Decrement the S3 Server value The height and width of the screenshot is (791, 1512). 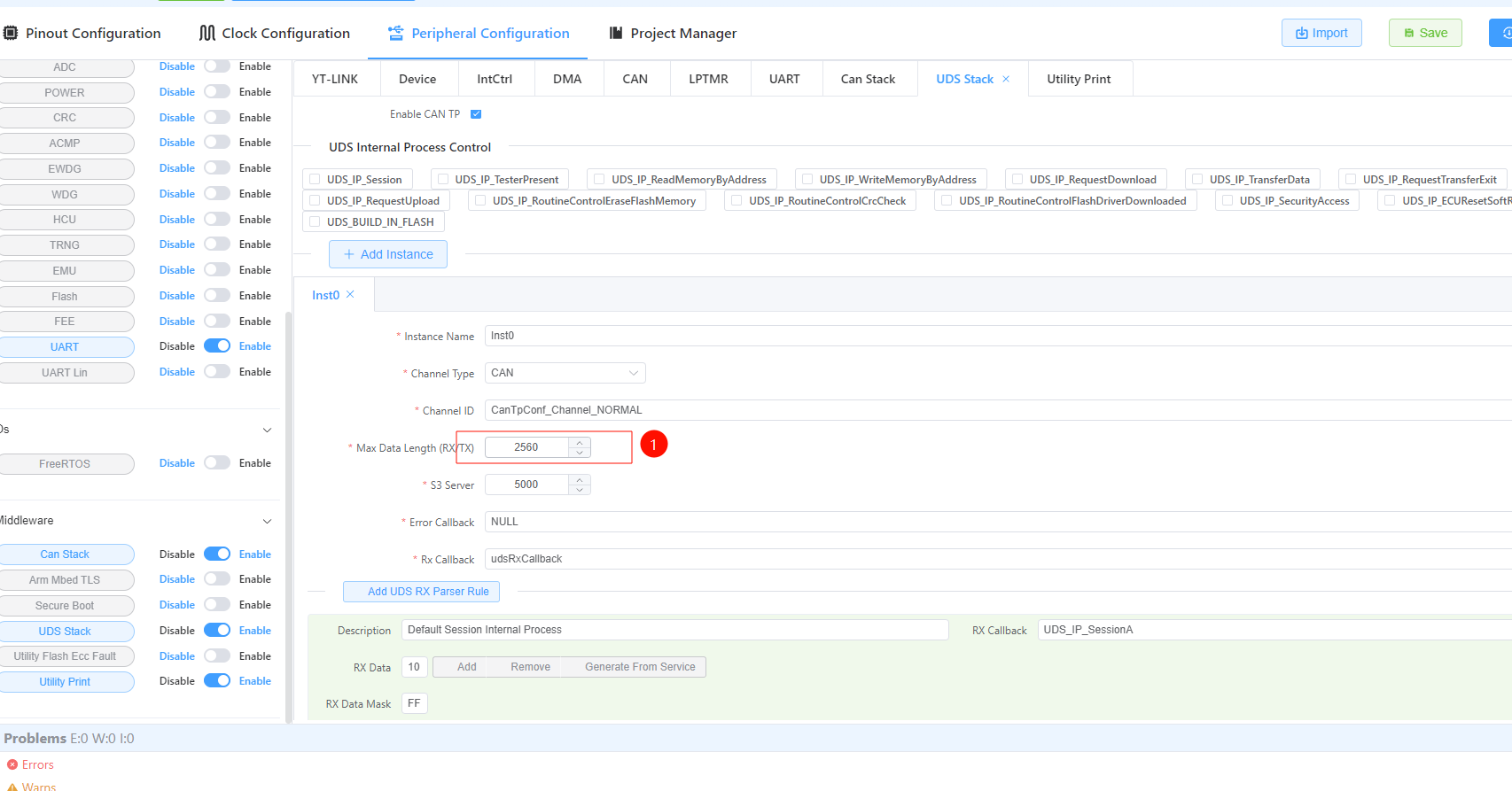click(x=580, y=490)
